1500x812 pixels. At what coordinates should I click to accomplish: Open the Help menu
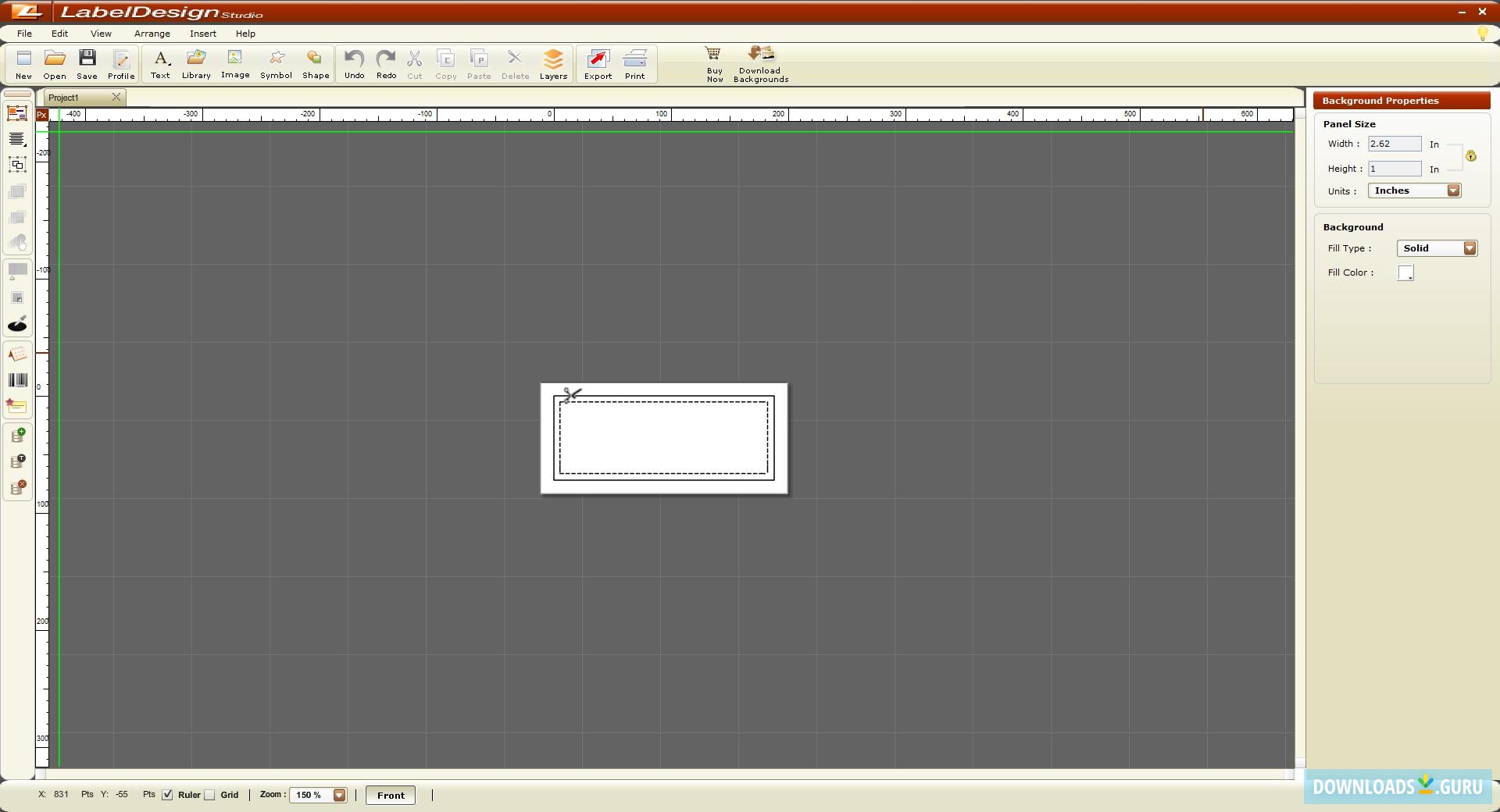[245, 34]
